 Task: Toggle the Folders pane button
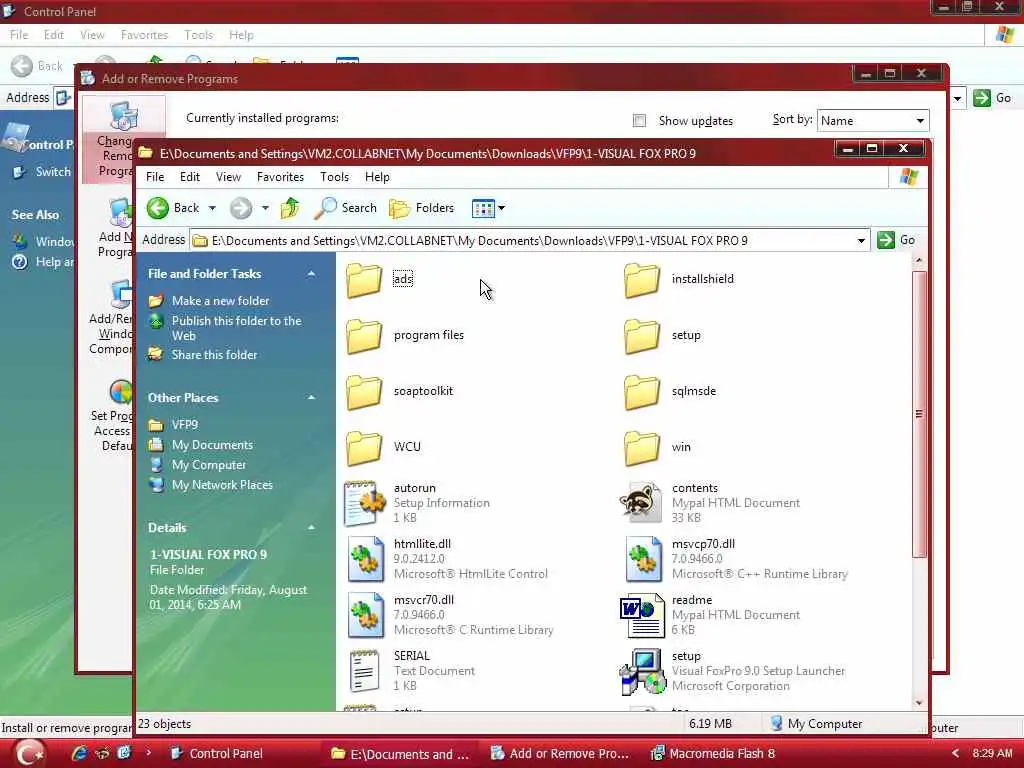coord(421,208)
